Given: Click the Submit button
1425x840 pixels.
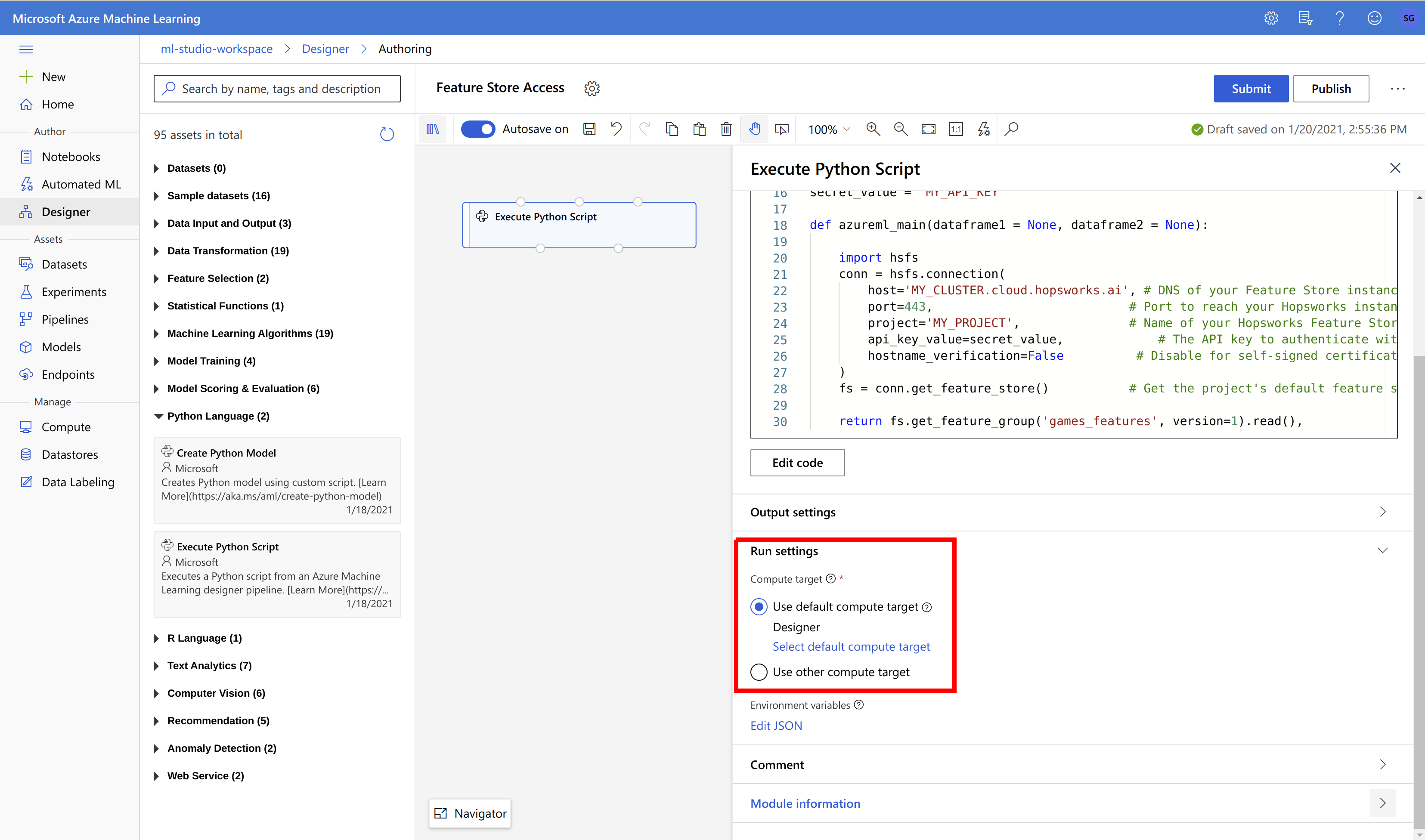Looking at the screenshot, I should pyautogui.click(x=1250, y=88).
